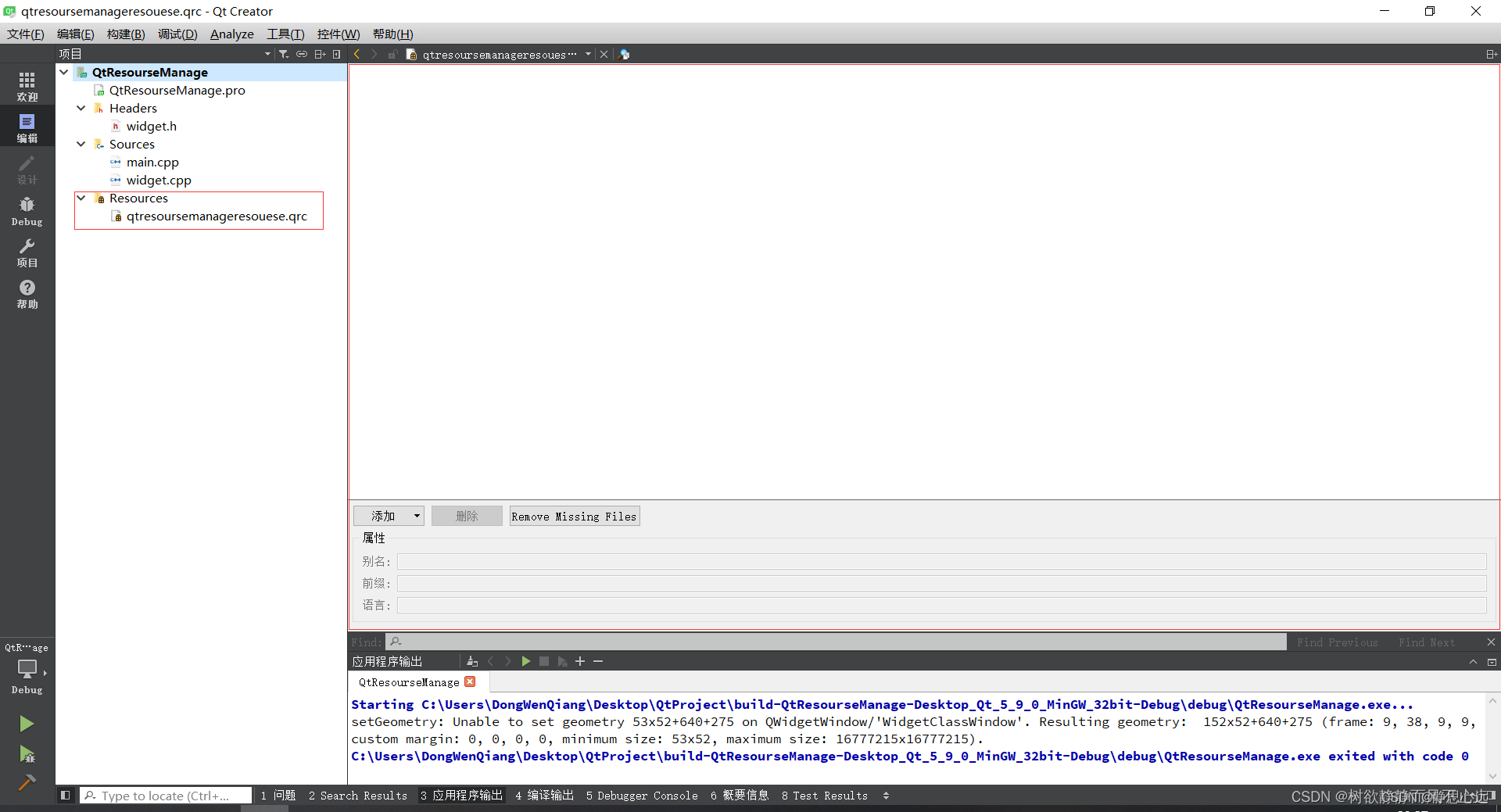The image size is (1501, 812).
Task: Select widget.h in the project tree
Action: click(152, 126)
